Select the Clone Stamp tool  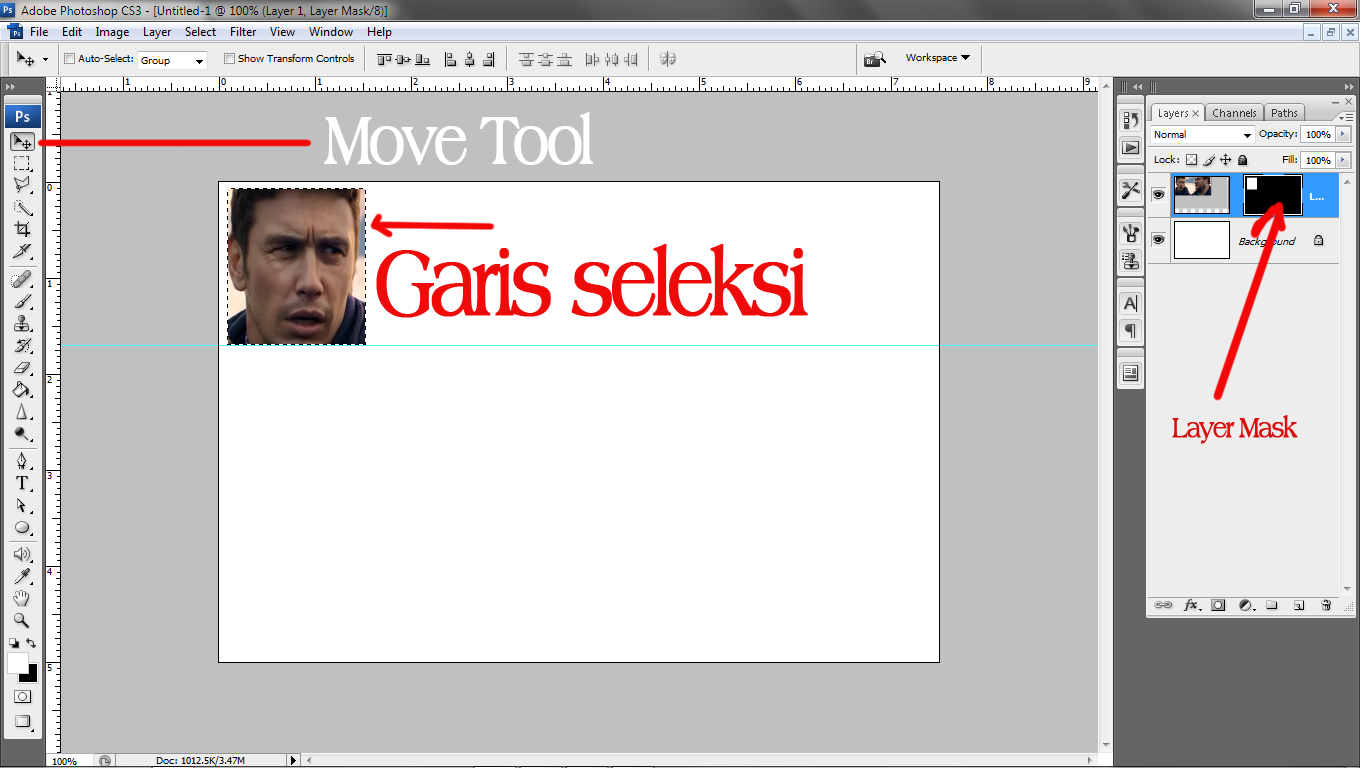(x=22, y=323)
